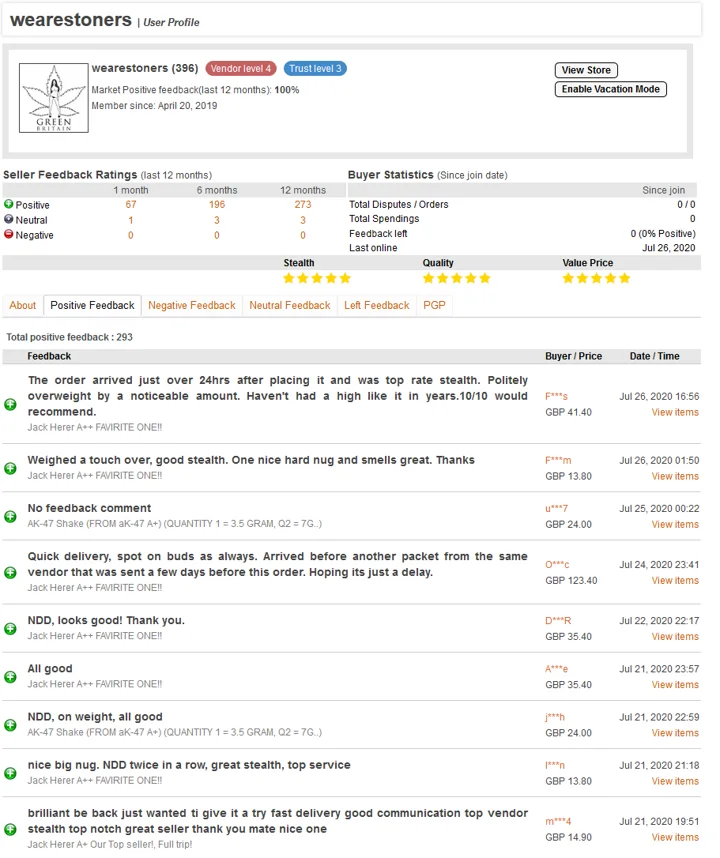Switch to the Negative Feedback tab

[x=191, y=305]
